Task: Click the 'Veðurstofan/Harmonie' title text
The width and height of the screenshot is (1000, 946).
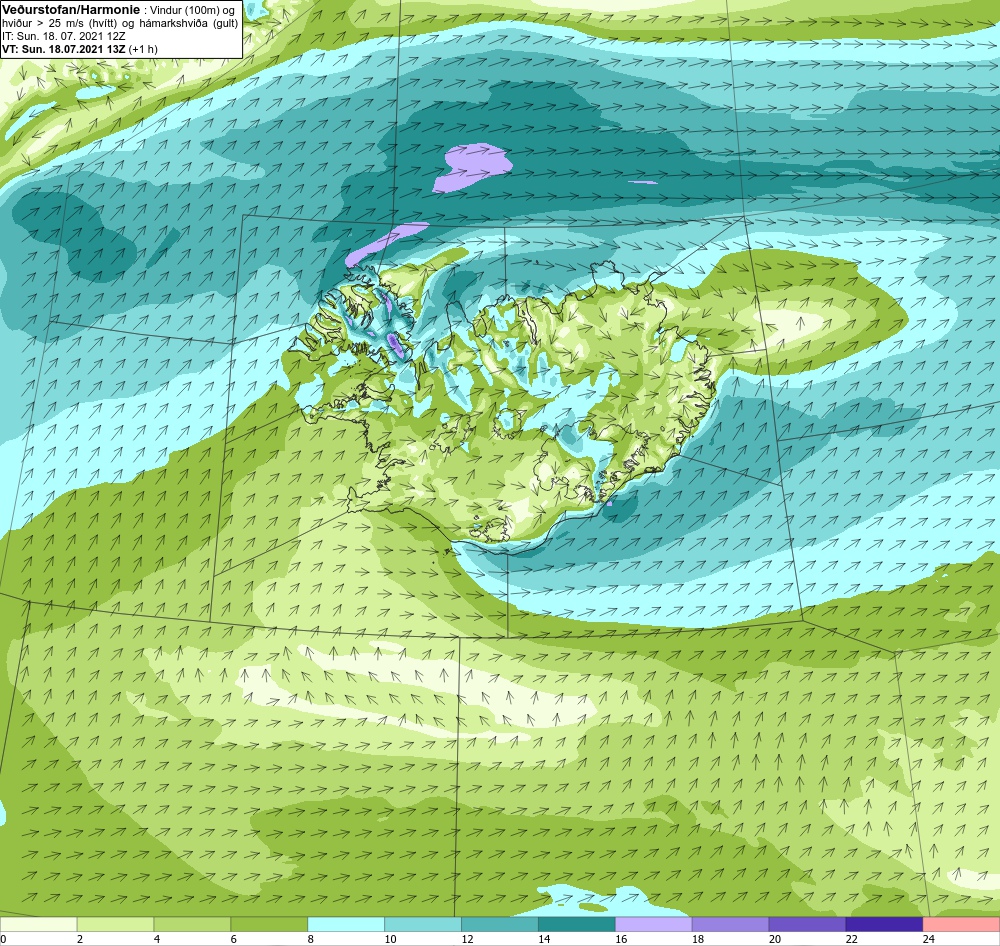Action: pos(71,10)
